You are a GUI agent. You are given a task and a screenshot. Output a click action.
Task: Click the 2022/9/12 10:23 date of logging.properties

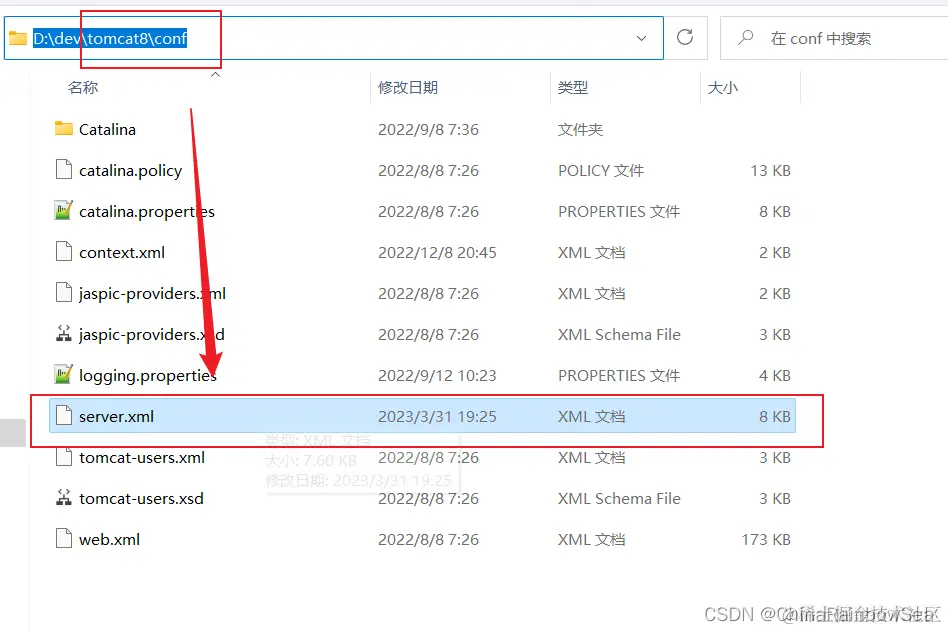(437, 376)
